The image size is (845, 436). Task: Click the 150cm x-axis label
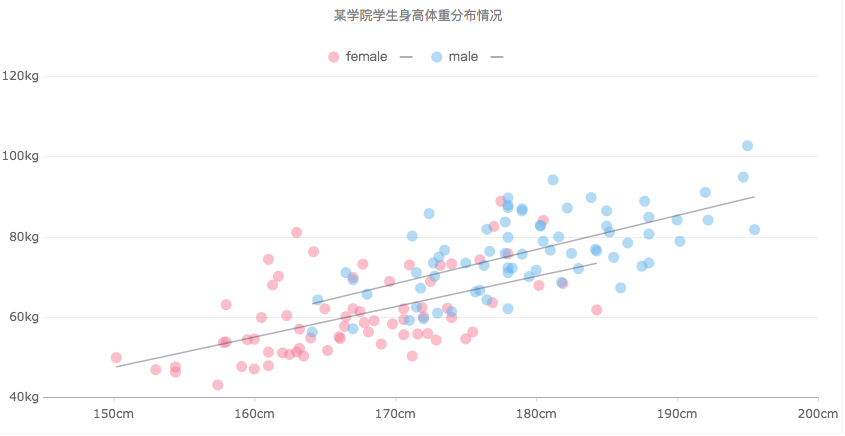point(113,415)
